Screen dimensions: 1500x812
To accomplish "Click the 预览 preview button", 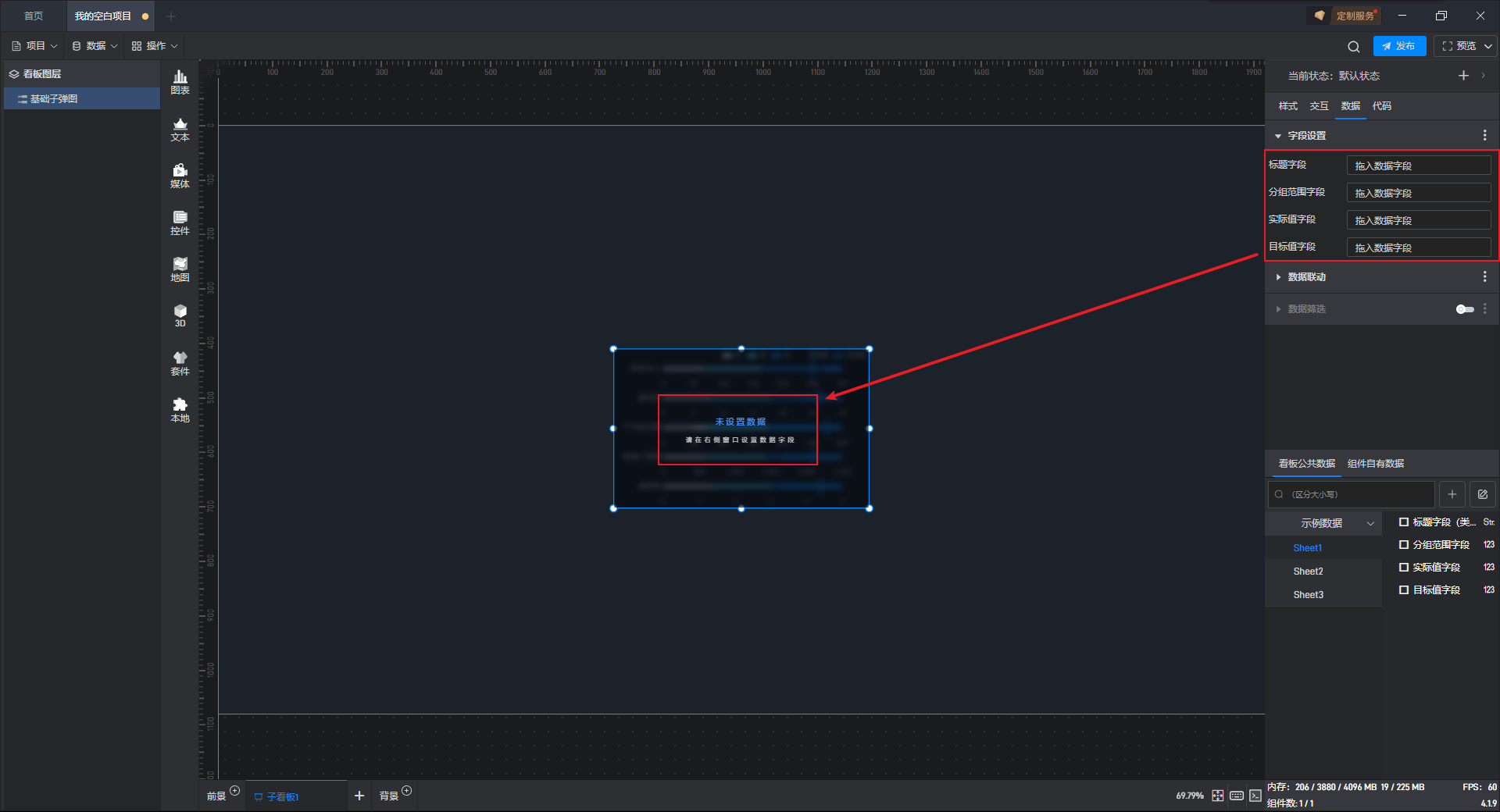I will point(1459,46).
